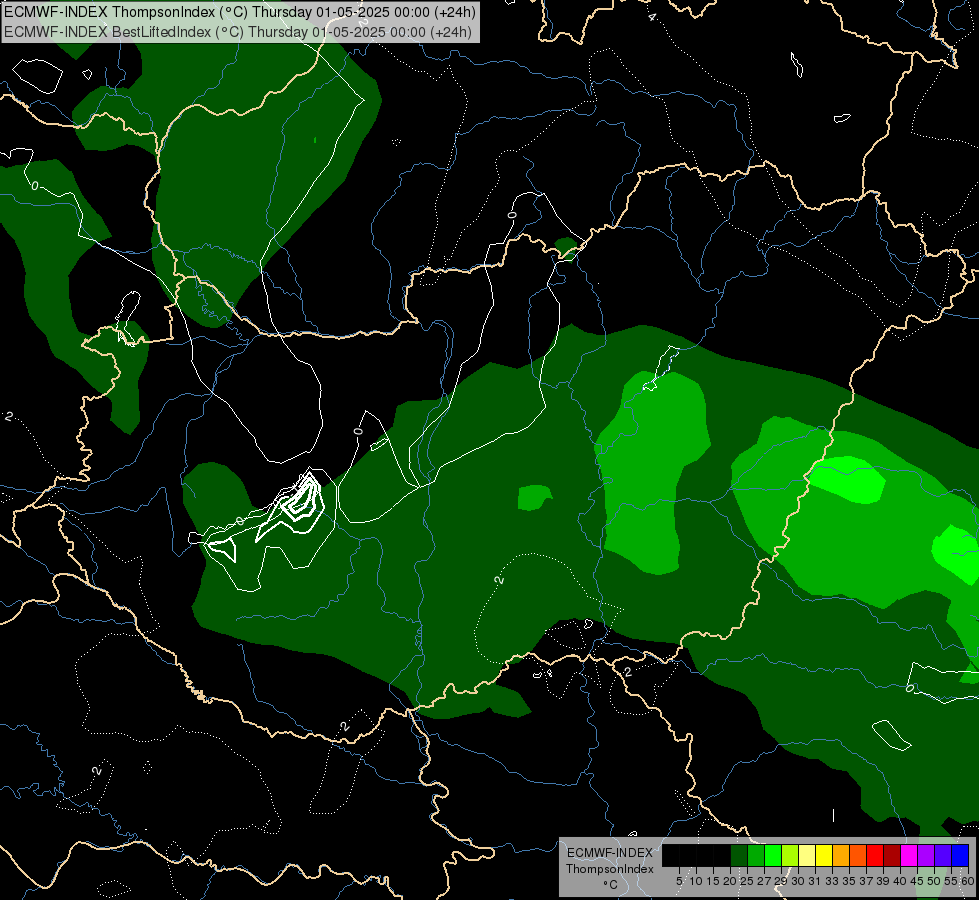
Task: Select the violet 50–55 legend swatch
Action: [943, 855]
